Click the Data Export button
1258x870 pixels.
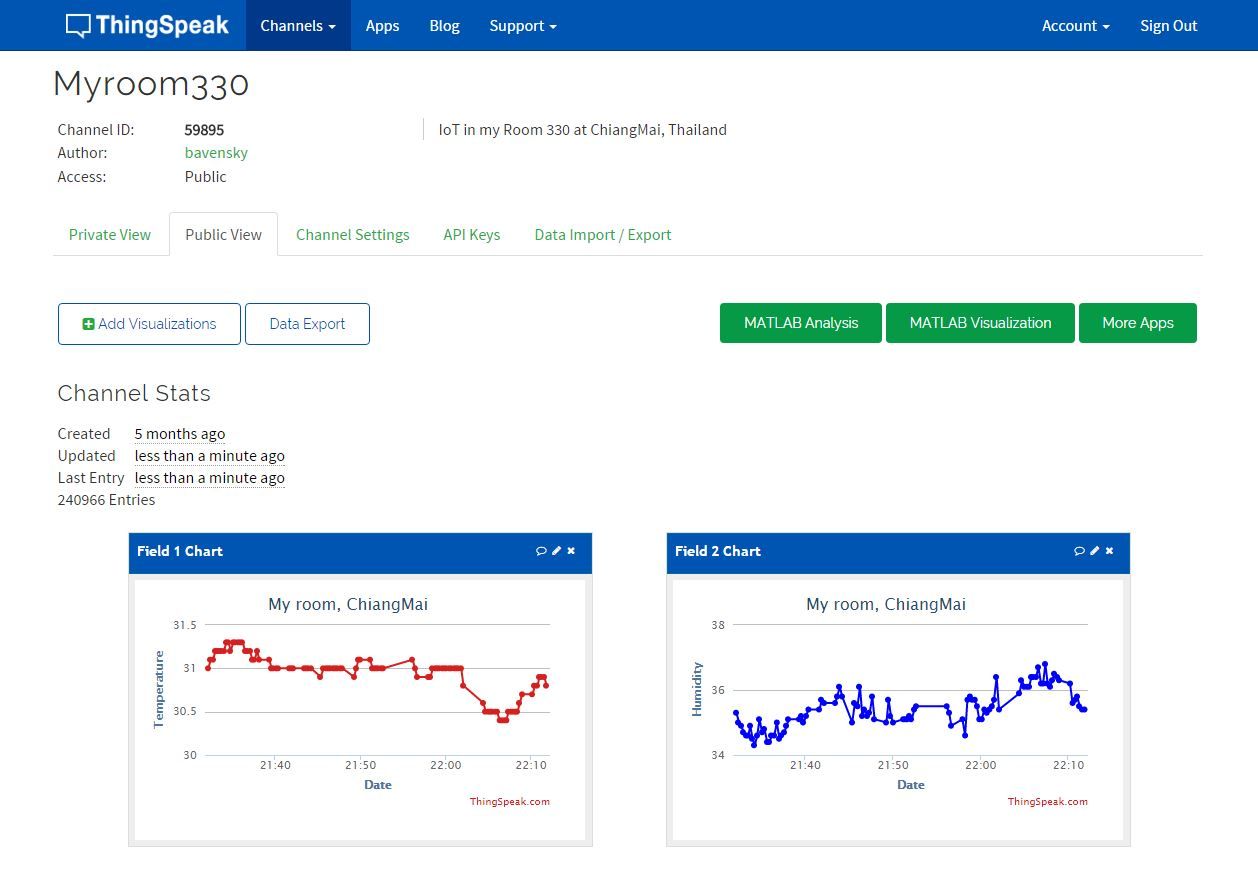coord(307,324)
